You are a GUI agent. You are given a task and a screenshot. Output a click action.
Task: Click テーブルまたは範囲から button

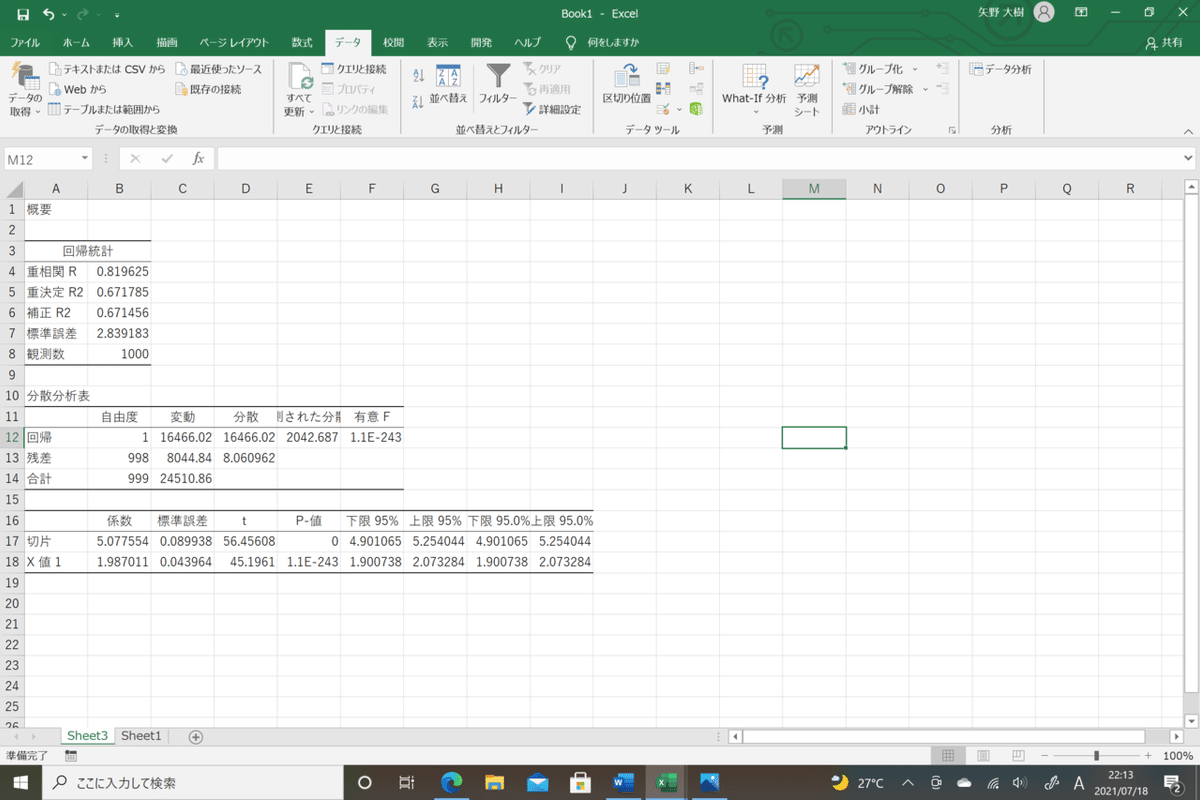104,109
